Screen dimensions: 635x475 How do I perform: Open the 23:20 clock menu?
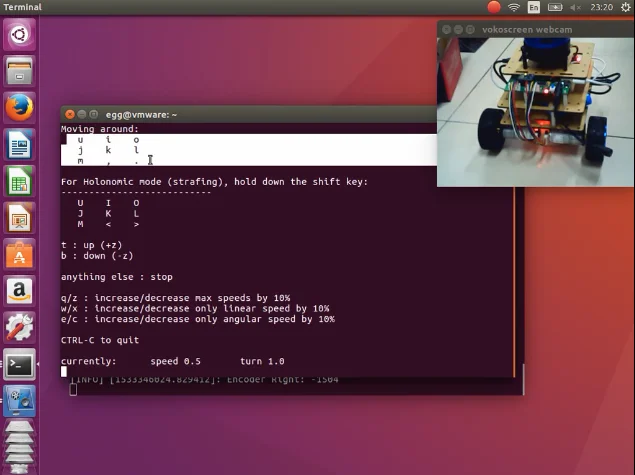tap(601, 7)
